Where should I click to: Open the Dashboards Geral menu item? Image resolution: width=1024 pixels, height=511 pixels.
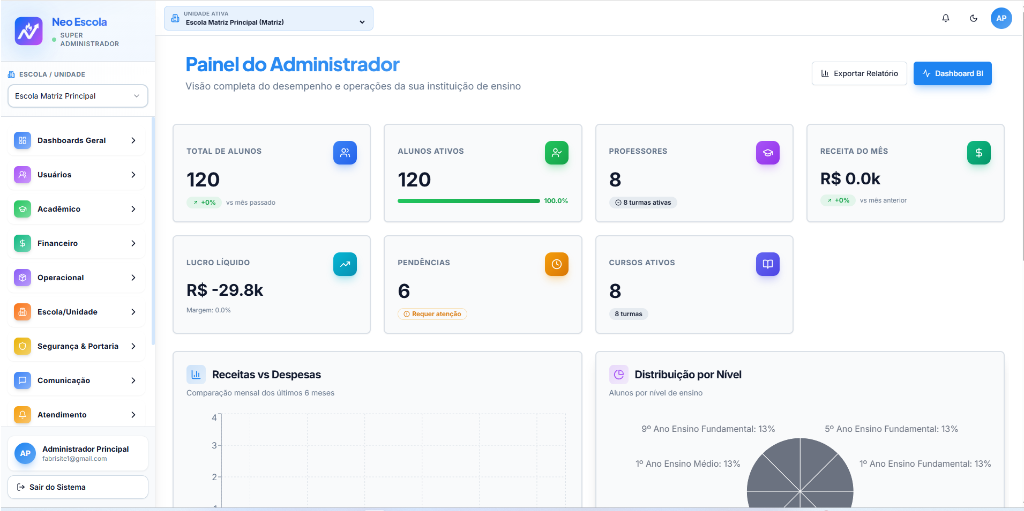coord(76,140)
